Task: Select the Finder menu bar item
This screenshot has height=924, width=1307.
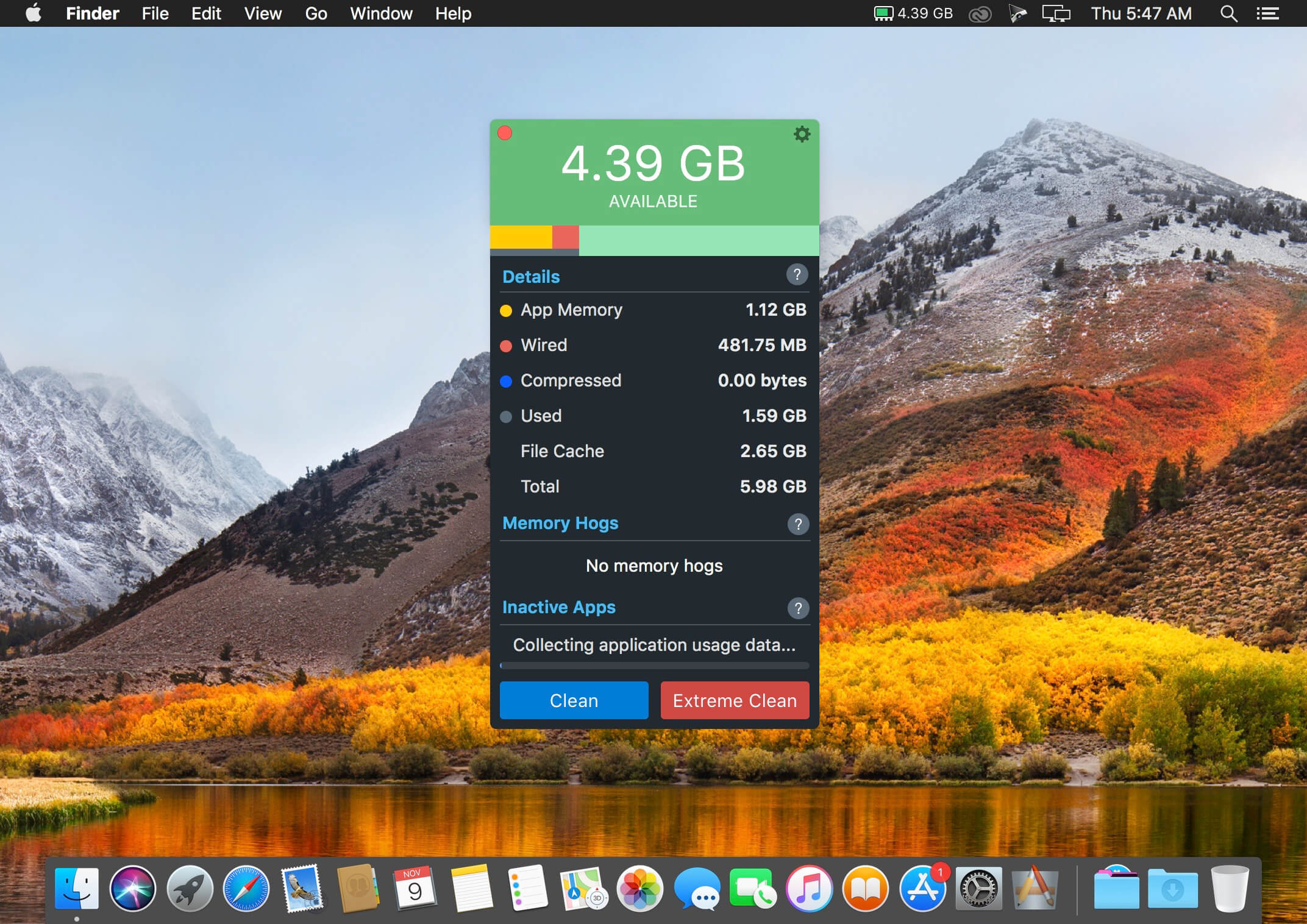Action: (x=91, y=13)
